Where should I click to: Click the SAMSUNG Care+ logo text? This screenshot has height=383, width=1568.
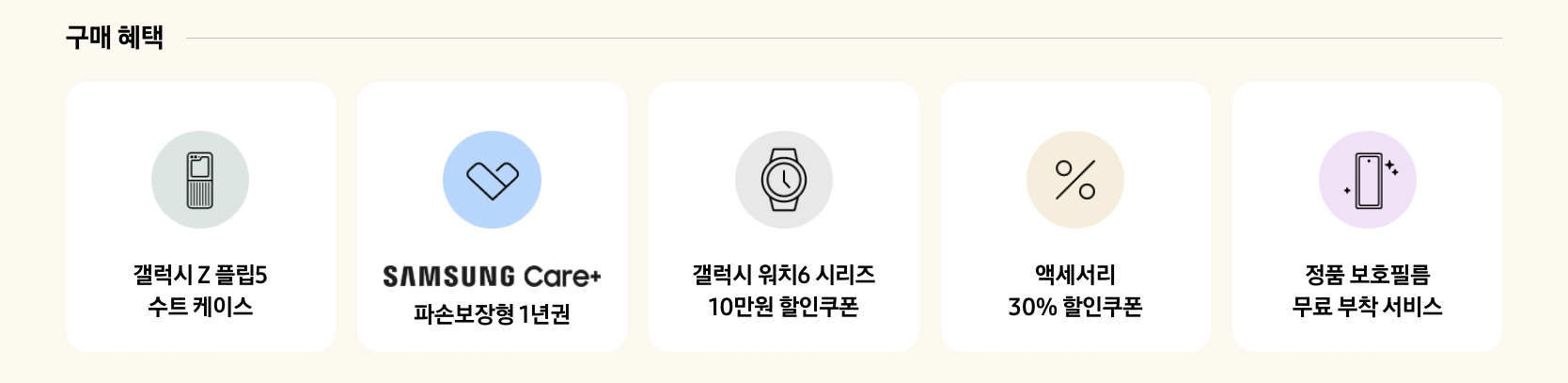(492, 276)
